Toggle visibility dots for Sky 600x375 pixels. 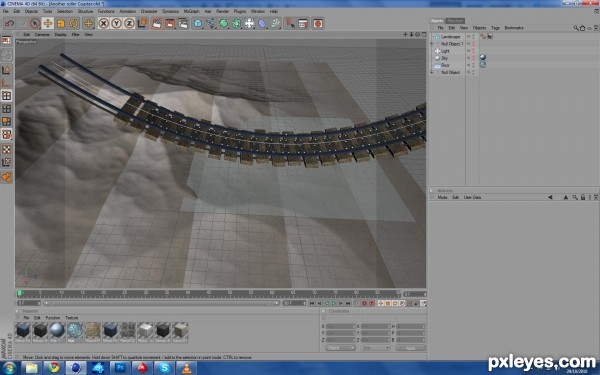point(473,58)
